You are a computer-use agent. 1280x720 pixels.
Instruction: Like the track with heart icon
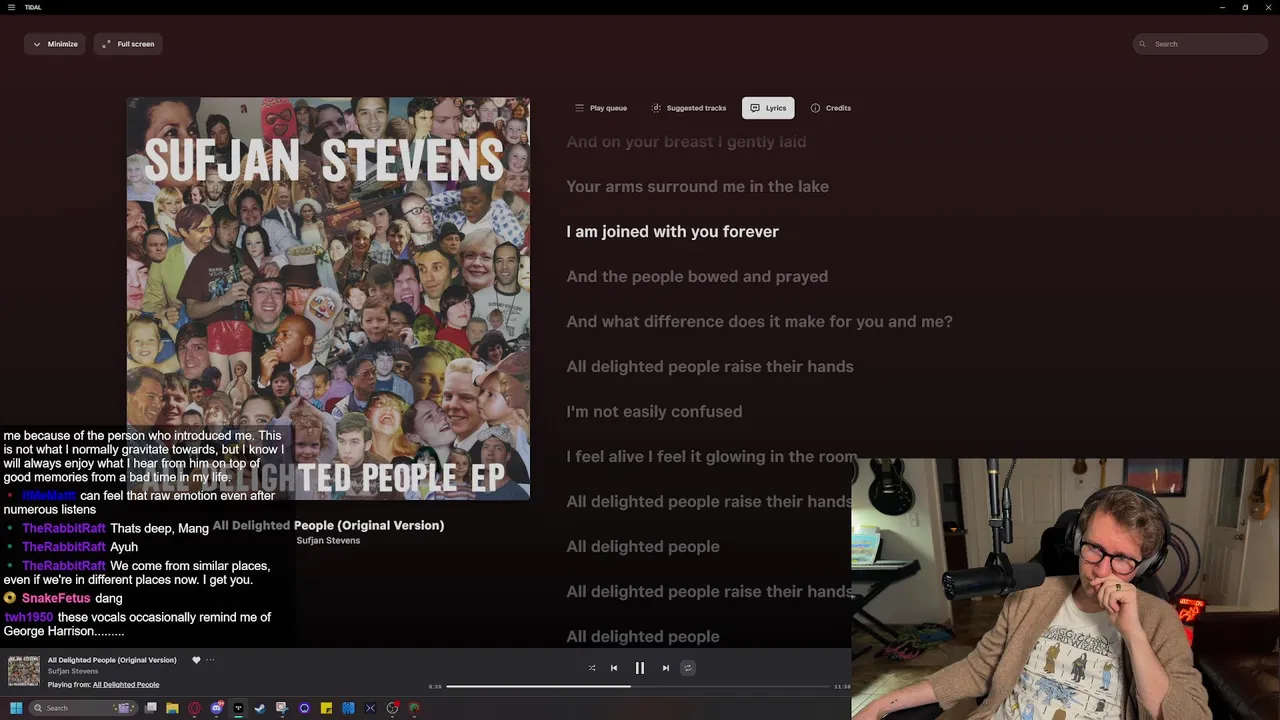point(196,660)
